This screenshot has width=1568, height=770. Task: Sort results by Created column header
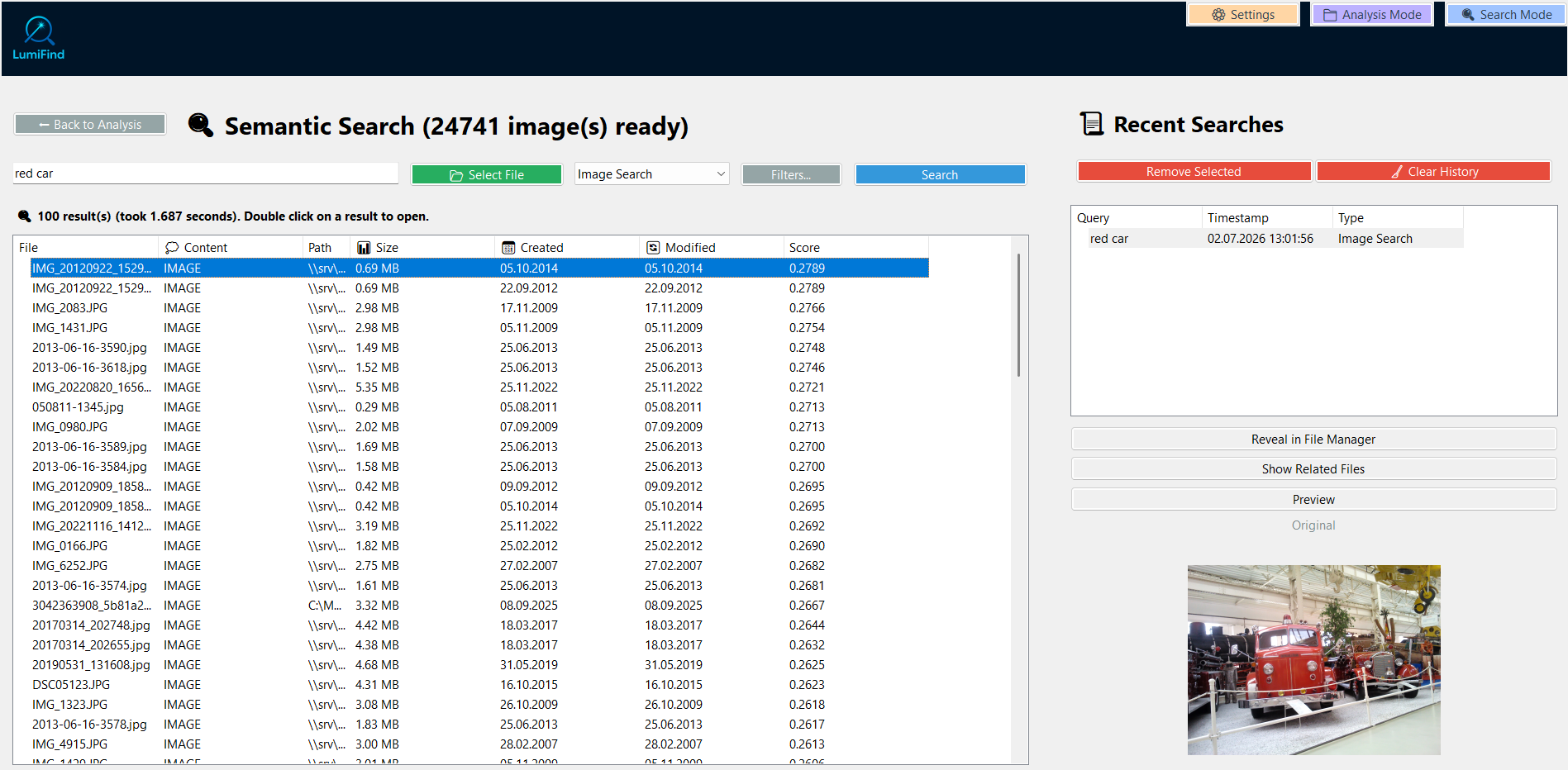[567, 248]
